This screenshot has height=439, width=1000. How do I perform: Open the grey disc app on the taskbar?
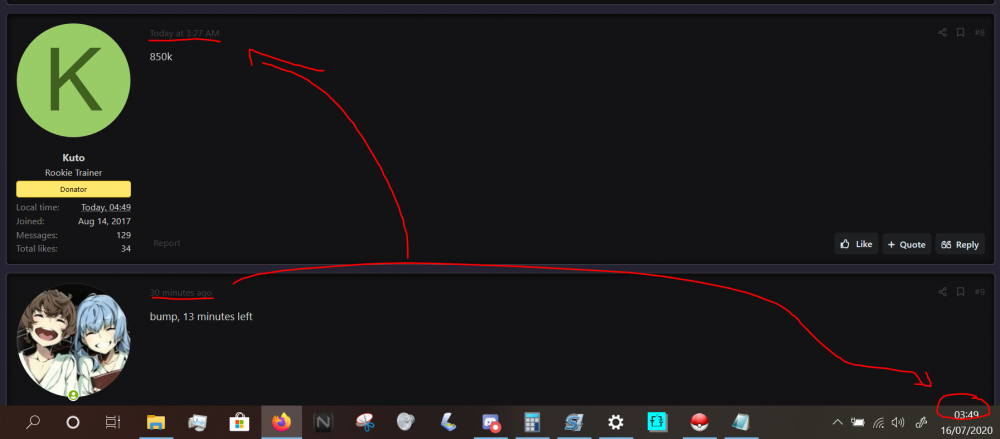click(x=406, y=422)
